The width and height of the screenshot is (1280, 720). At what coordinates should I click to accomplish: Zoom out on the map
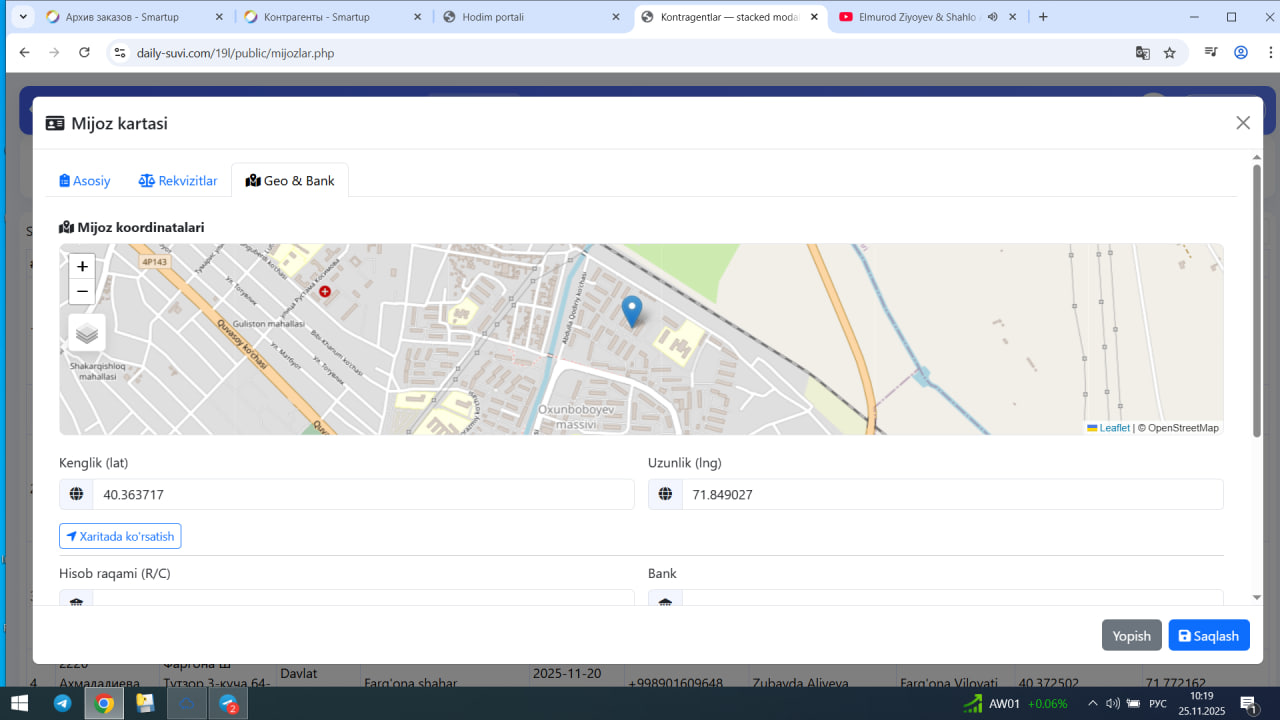[x=82, y=292]
